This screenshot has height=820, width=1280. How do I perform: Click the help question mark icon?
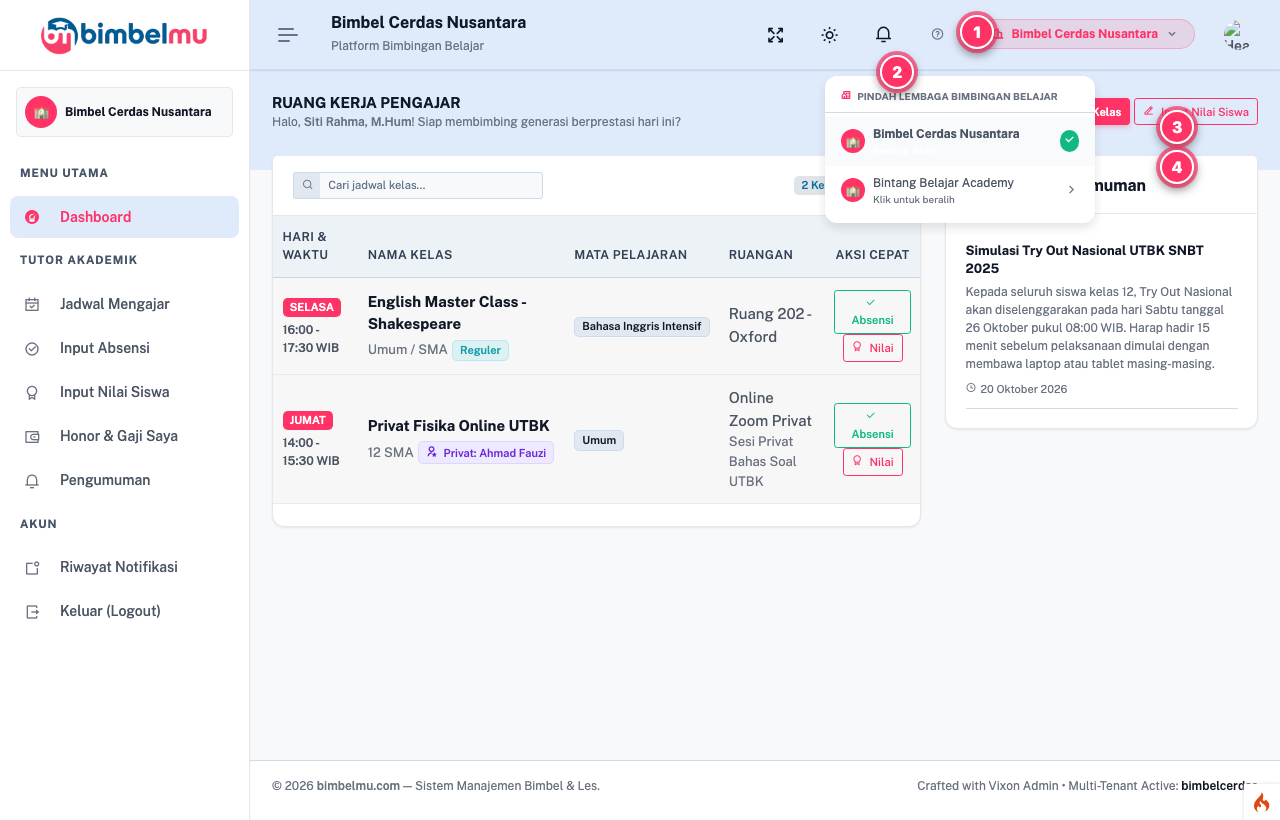point(937,34)
